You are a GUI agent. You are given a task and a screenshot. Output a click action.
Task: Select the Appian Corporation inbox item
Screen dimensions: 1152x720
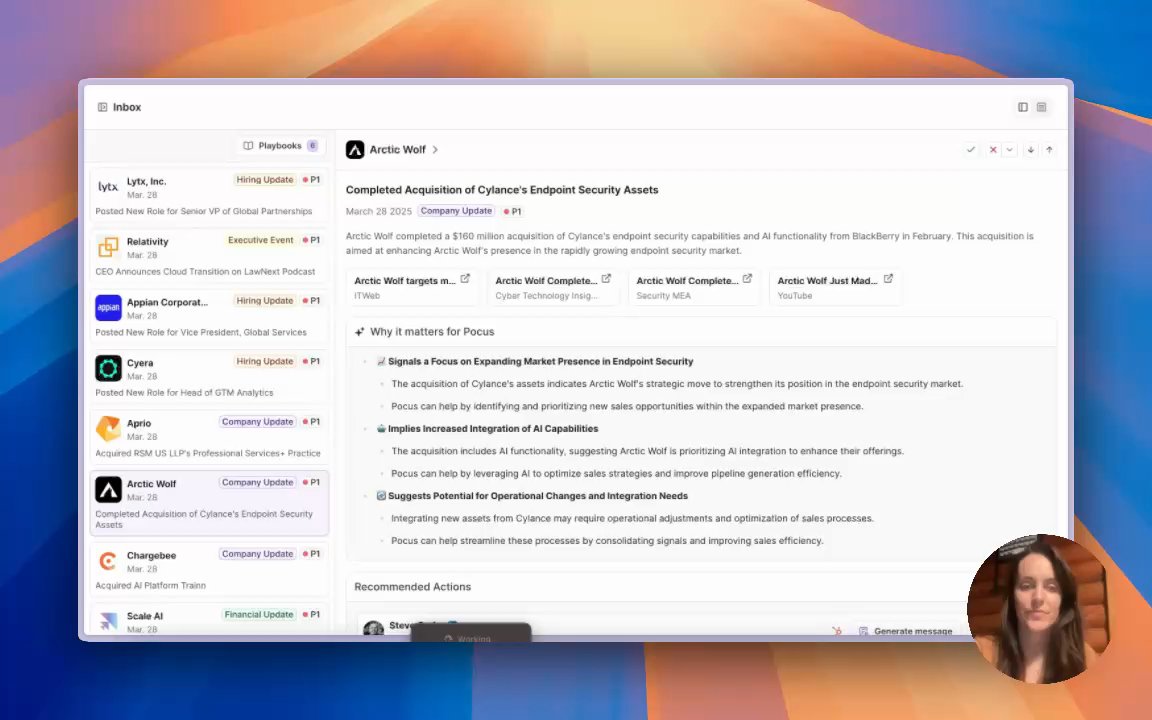pyautogui.click(x=209, y=317)
